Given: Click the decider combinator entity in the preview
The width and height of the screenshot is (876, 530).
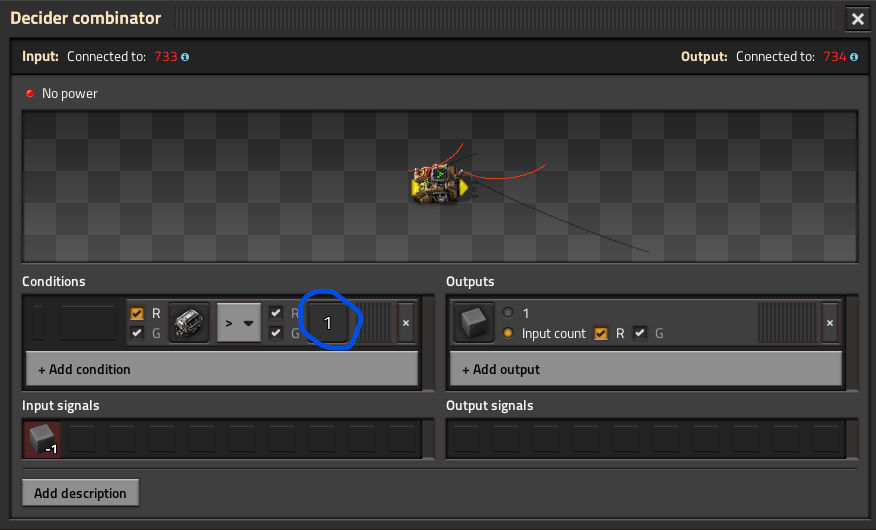Looking at the screenshot, I should point(439,184).
